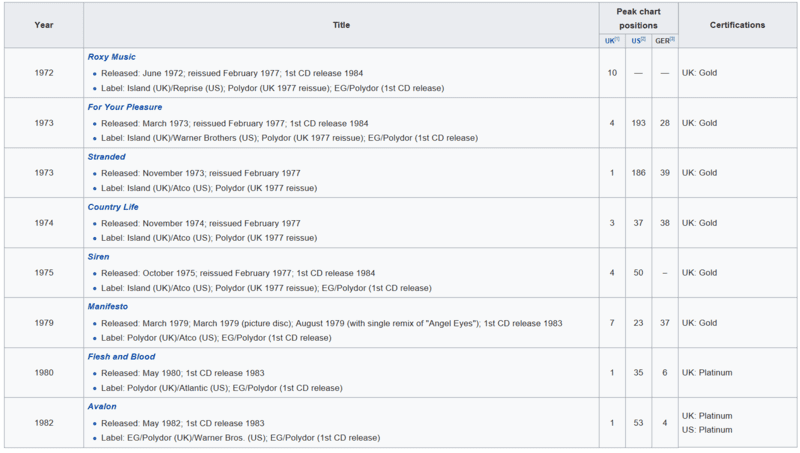Click the Title column header
This screenshot has width=800, height=453.
click(341, 25)
